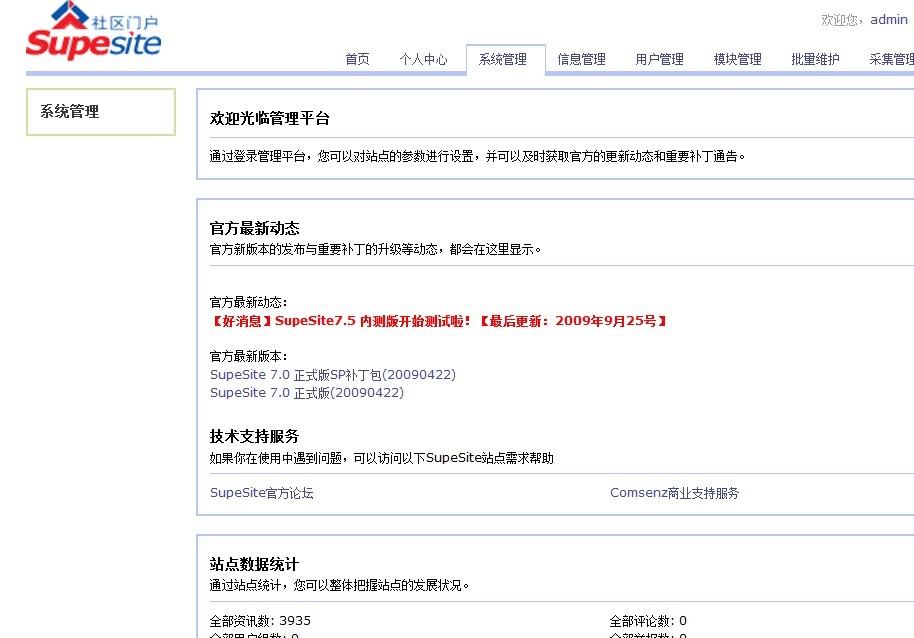The height and width of the screenshot is (638, 914).
Task: Open the 用户管理 tab
Action: [x=659, y=59]
